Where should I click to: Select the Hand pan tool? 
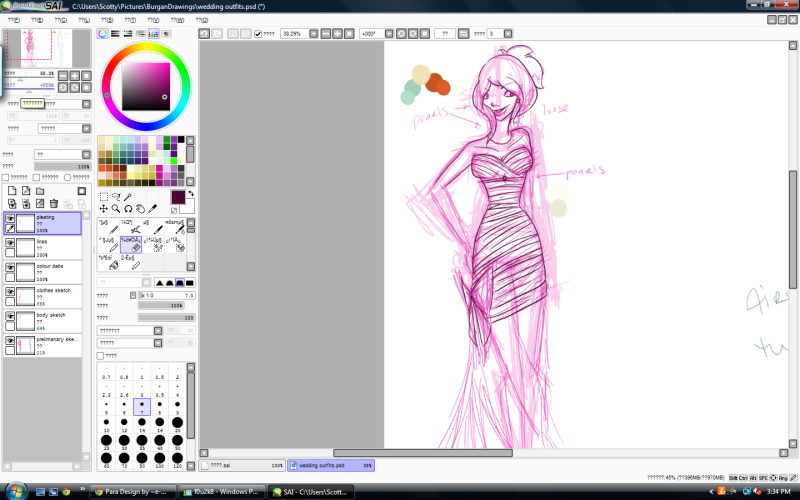click(x=141, y=209)
